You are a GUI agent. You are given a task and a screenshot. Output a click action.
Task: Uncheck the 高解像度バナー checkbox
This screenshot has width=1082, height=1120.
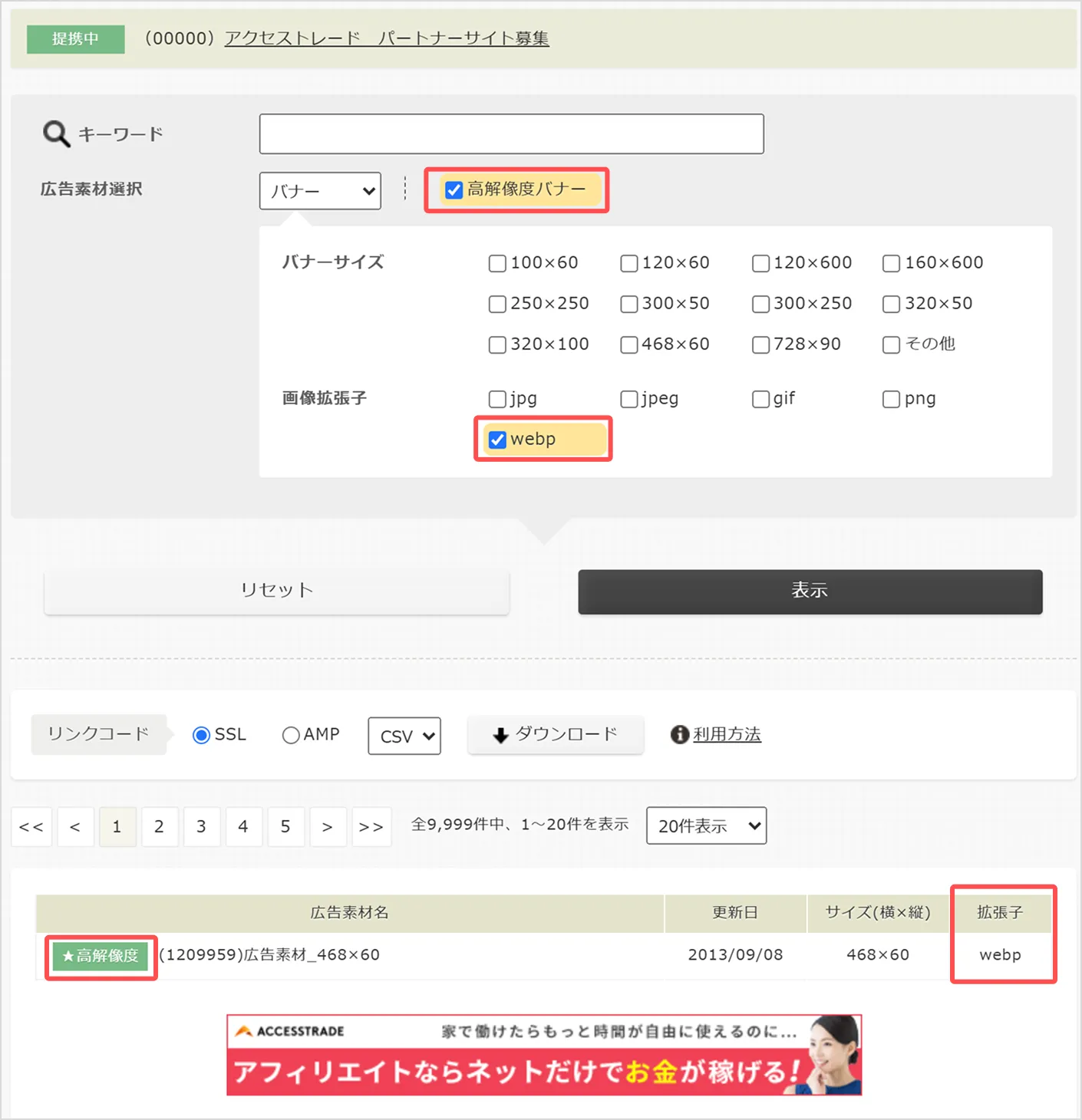click(x=453, y=190)
